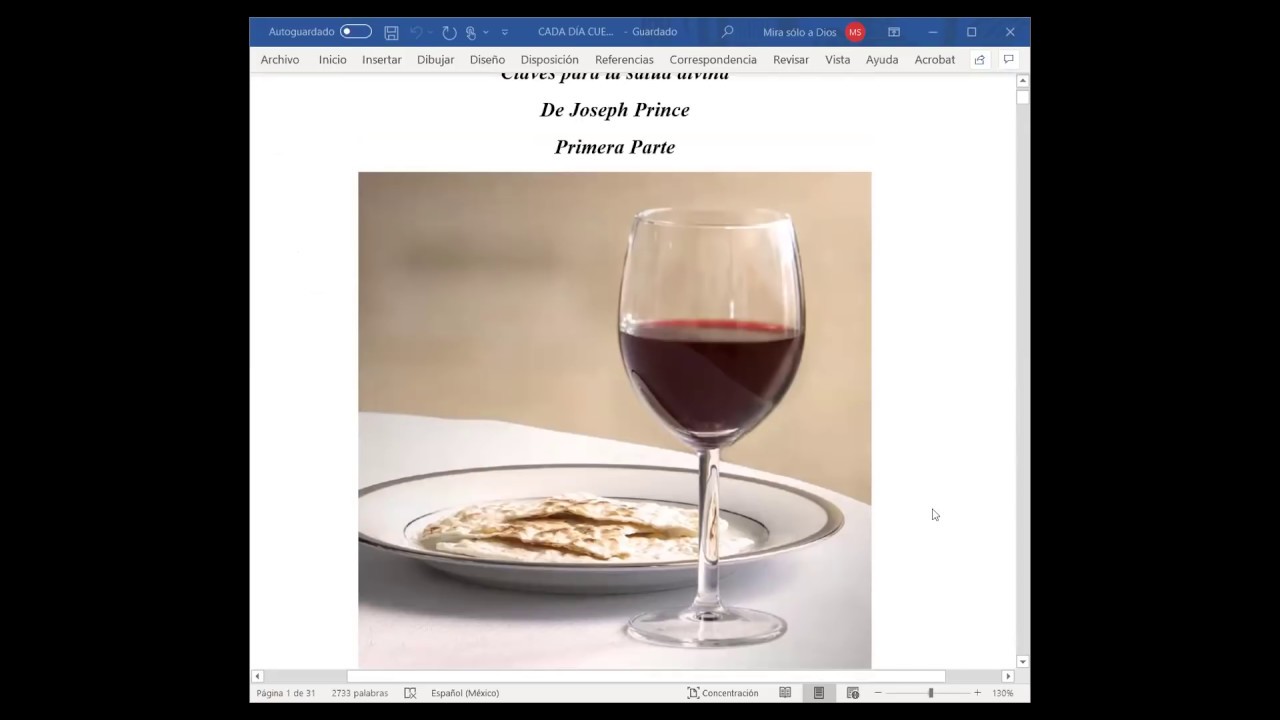Image resolution: width=1280 pixels, height=720 pixels.
Task: Click the horizontal scrollbar right arrow
Action: click(1008, 677)
